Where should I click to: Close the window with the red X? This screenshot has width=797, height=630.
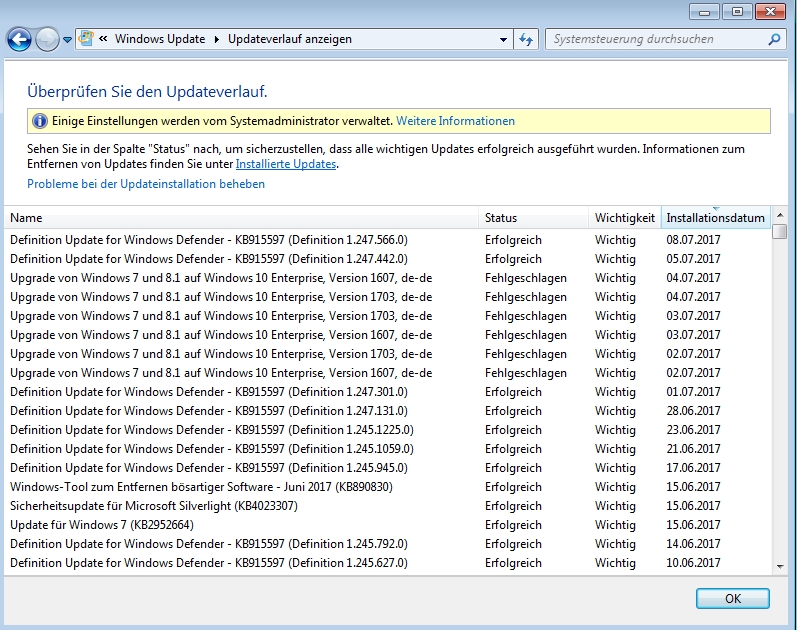point(771,11)
